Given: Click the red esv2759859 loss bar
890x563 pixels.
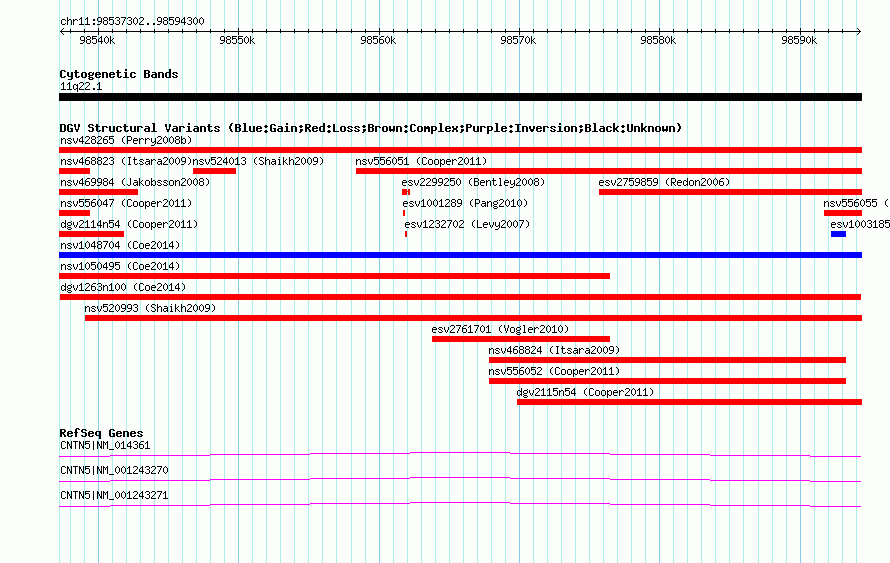Looking at the screenshot, I should point(731,192).
